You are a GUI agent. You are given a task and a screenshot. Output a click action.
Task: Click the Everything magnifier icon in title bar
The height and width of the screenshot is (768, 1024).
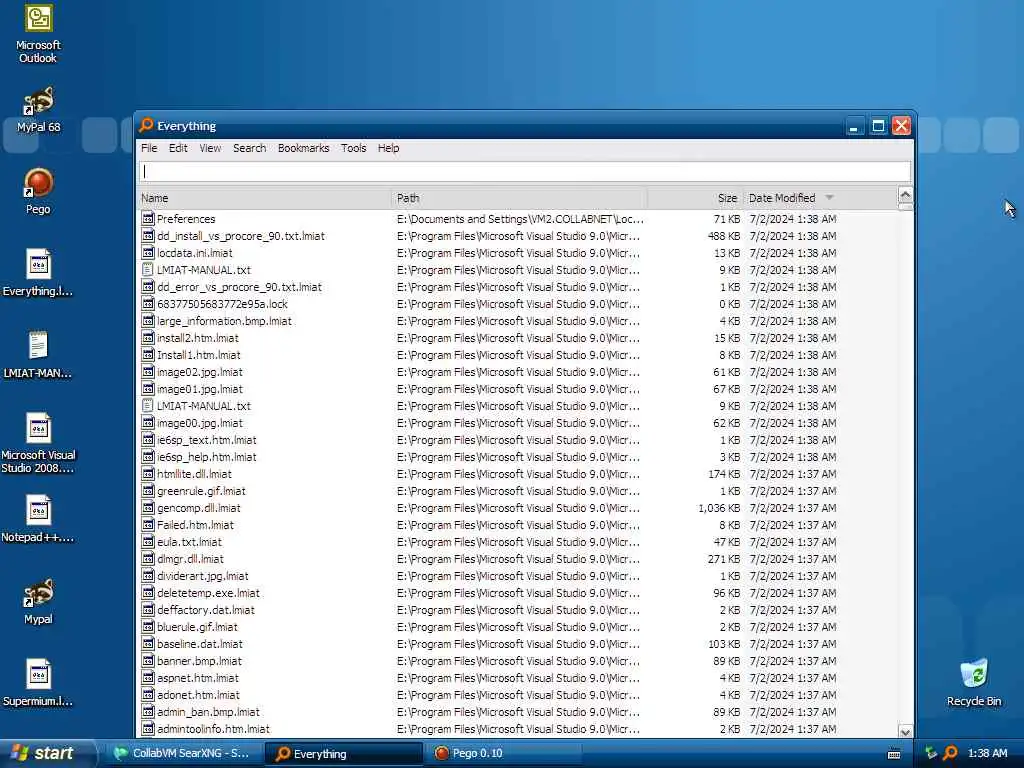click(x=146, y=125)
